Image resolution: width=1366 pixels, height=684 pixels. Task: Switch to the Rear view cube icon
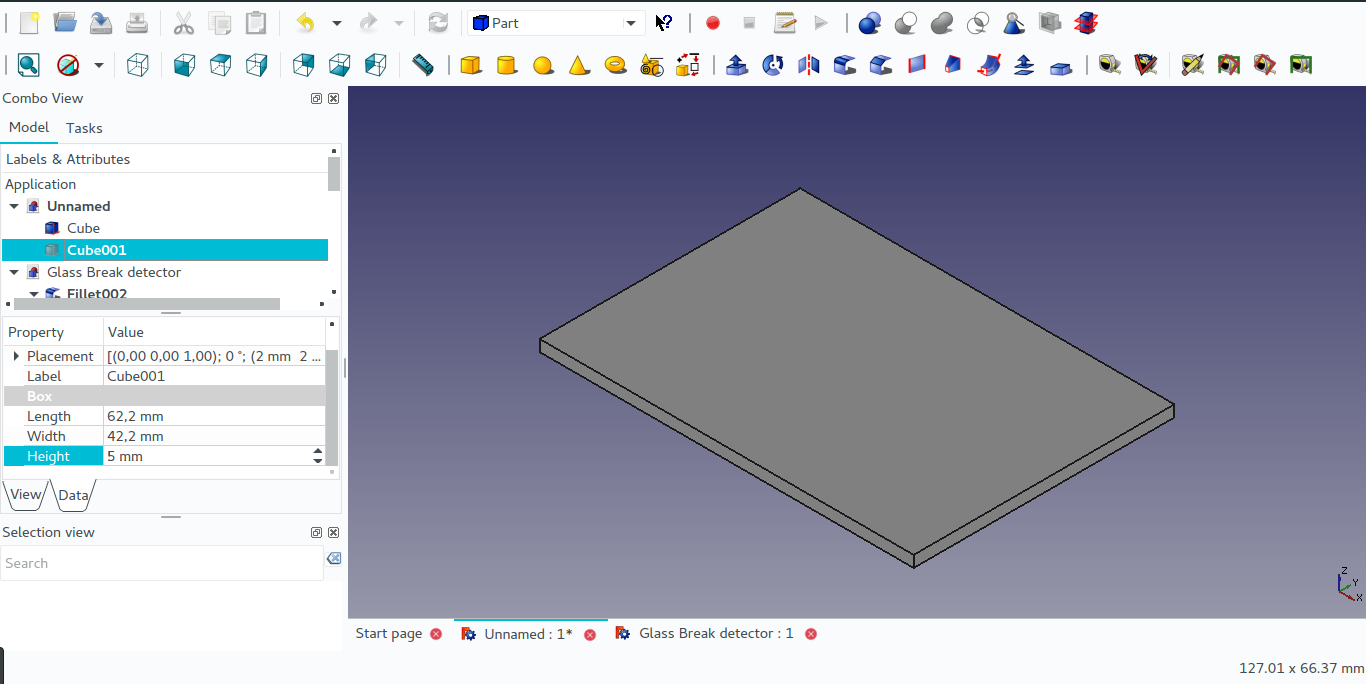pos(304,65)
